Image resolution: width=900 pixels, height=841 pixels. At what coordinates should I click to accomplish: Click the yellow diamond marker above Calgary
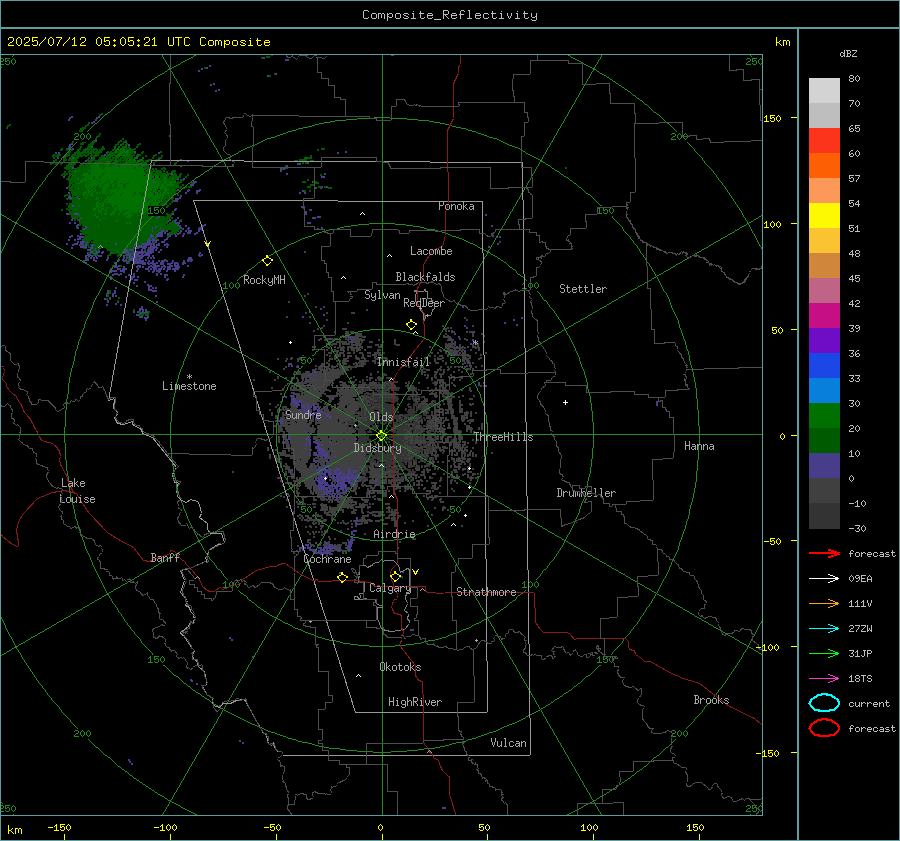pos(395,576)
